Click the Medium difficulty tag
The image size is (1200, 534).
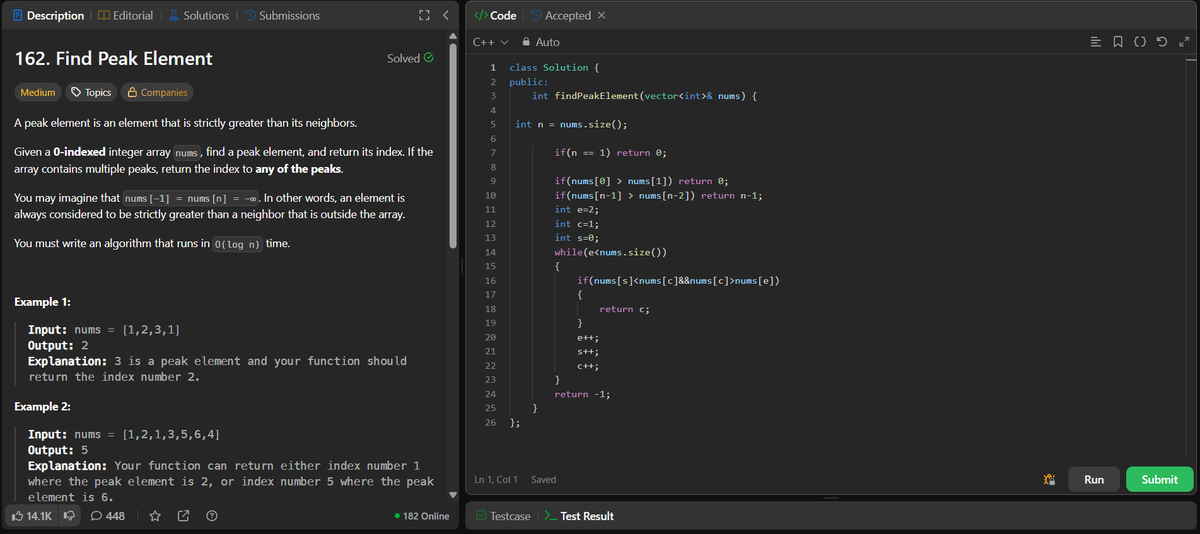tap(38, 92)
